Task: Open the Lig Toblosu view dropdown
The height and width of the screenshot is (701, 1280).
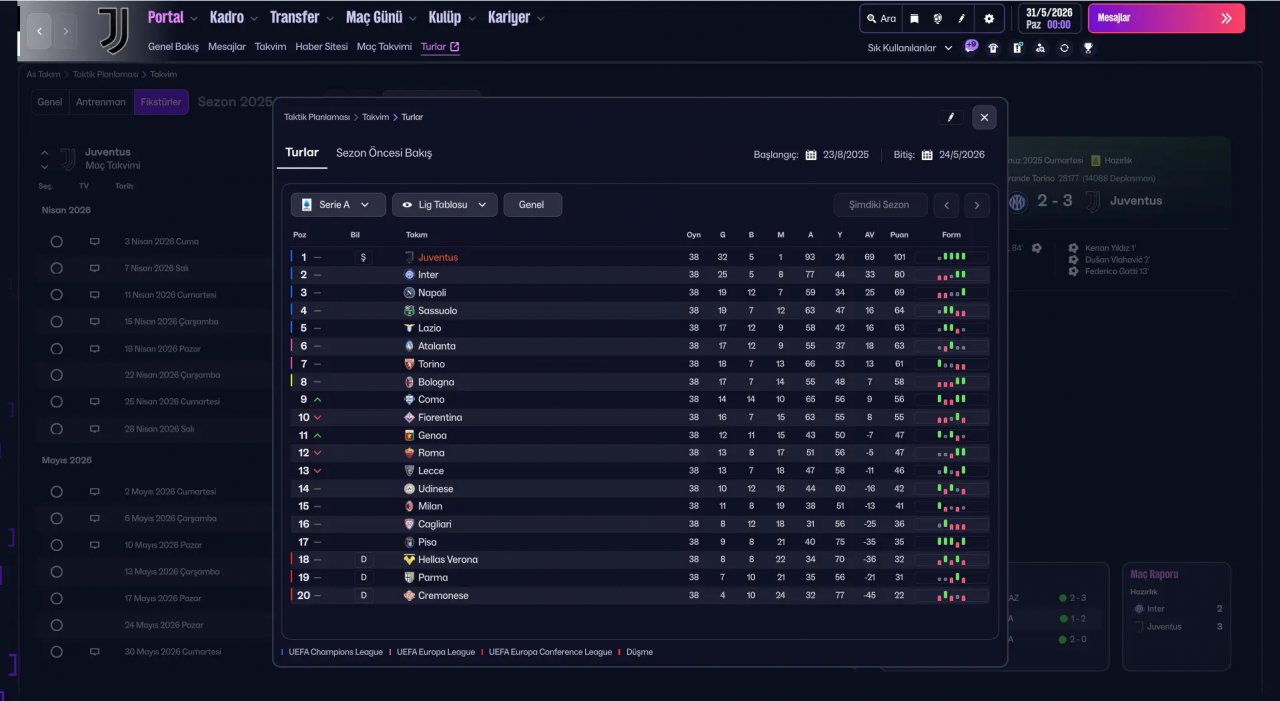Action: pos(444,205)
